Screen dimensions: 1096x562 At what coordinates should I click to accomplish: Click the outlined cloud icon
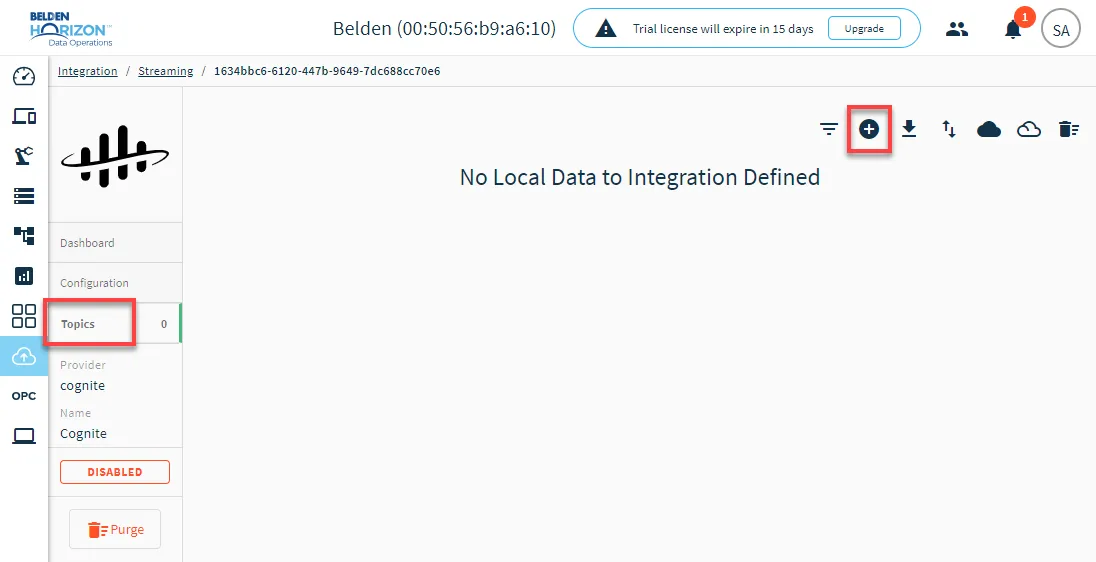(1028, 129)
